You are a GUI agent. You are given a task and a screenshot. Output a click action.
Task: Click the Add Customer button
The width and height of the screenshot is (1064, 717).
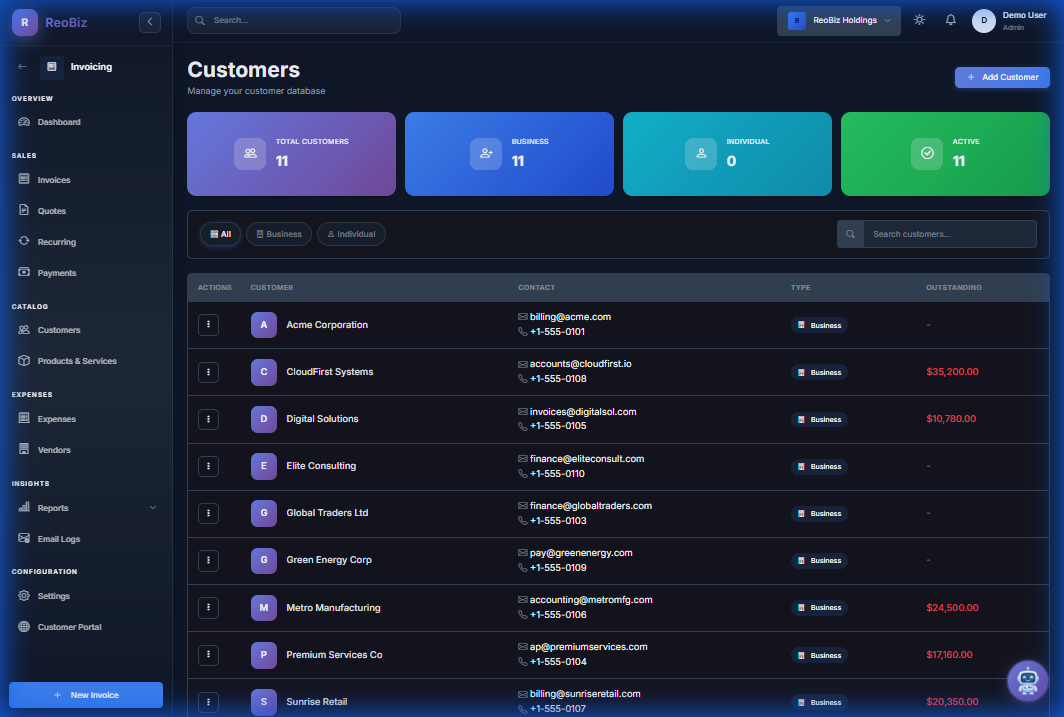[x=1002, y=77]
